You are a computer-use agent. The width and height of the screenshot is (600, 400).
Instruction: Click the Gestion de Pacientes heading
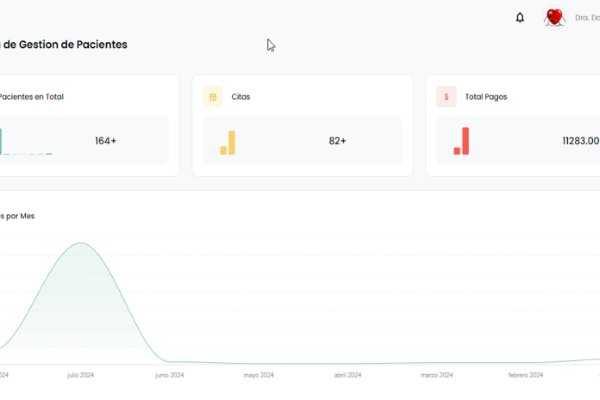pyautogui.click(x=64, y=45)
